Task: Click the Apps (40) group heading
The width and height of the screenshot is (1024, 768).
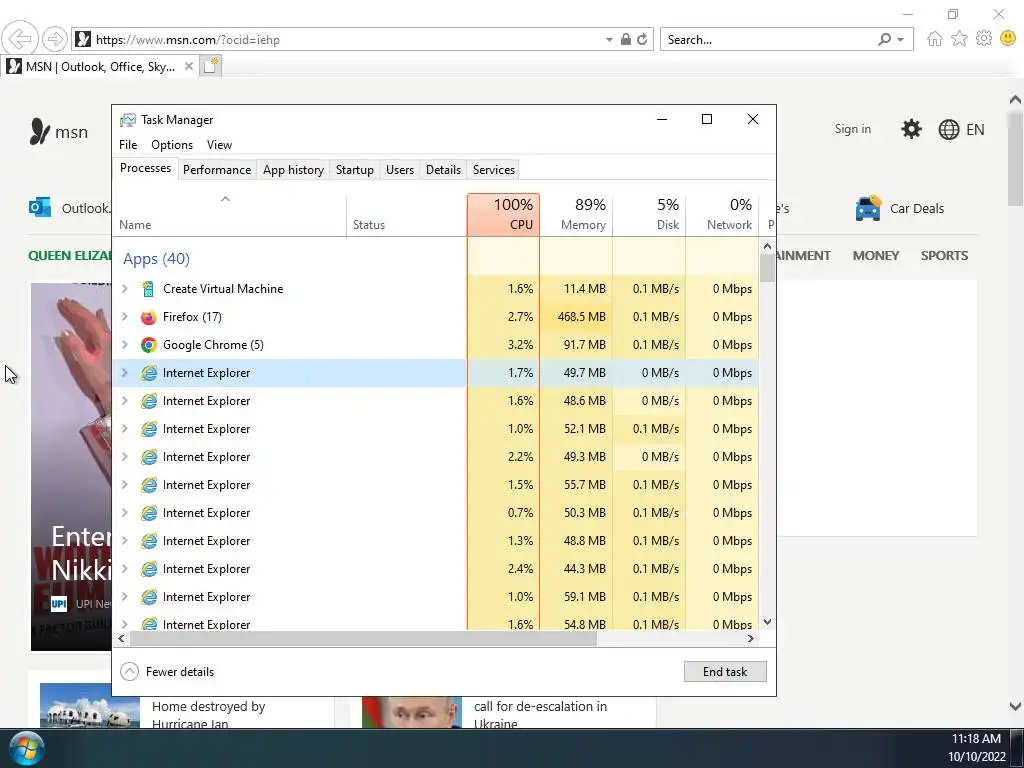Action: 156,259
